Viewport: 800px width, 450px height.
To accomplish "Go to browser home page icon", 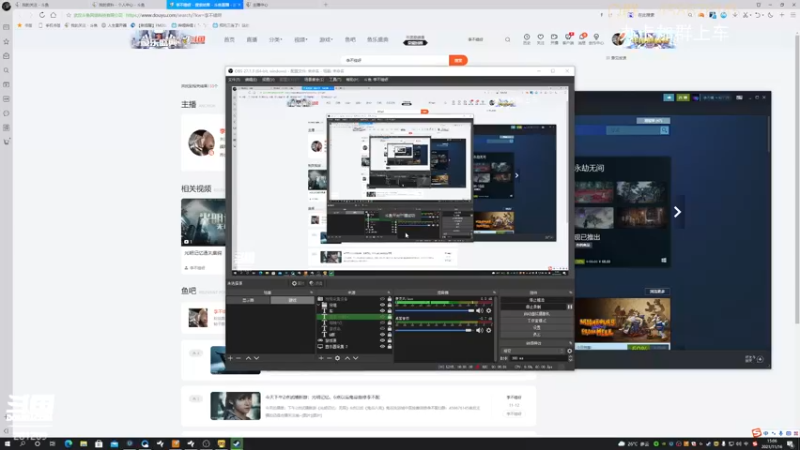I will (53, 15).
